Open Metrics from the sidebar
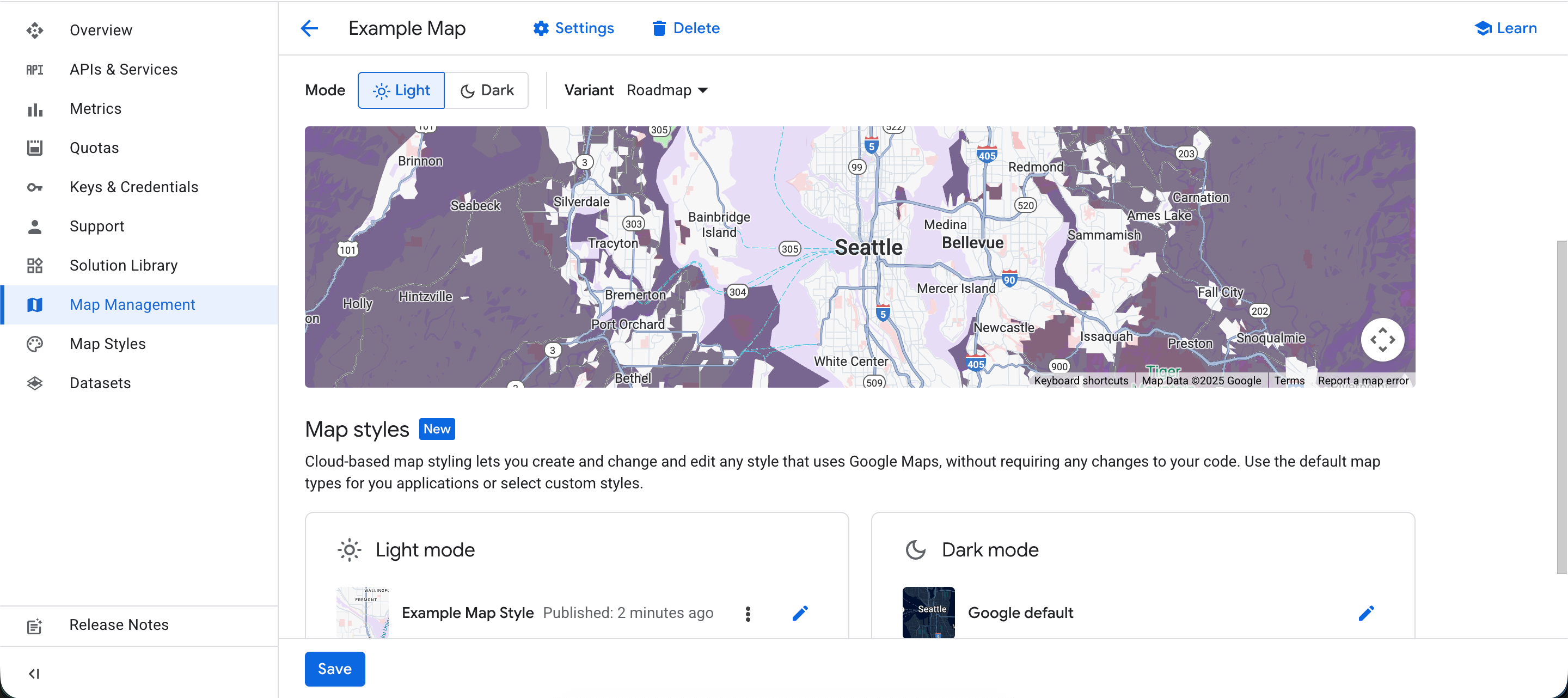 tap(96, 108)
